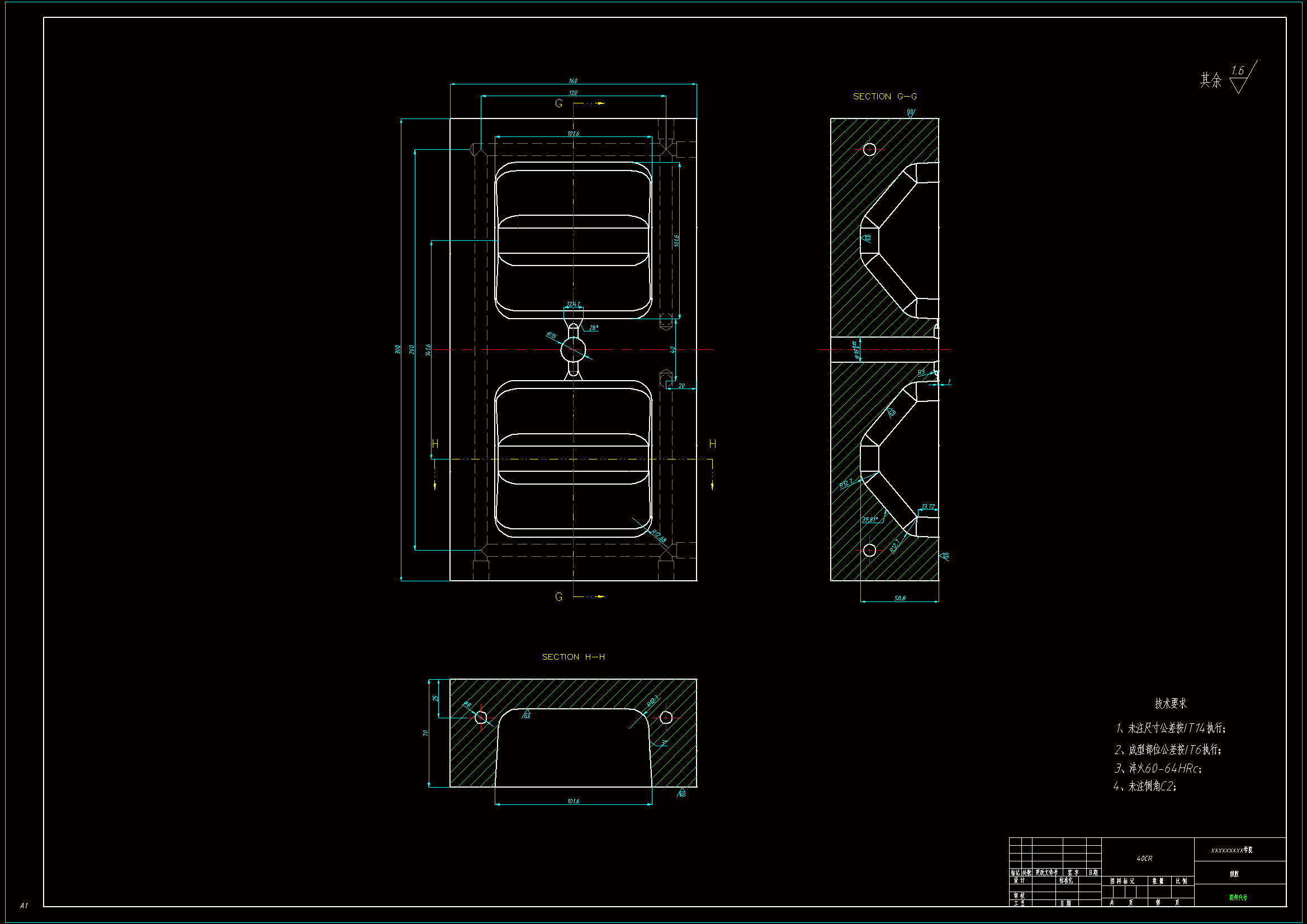This screenshot has height=924, width=1307.
Task: Select the 50.8 dimension below section G-G
Action: 899,598
